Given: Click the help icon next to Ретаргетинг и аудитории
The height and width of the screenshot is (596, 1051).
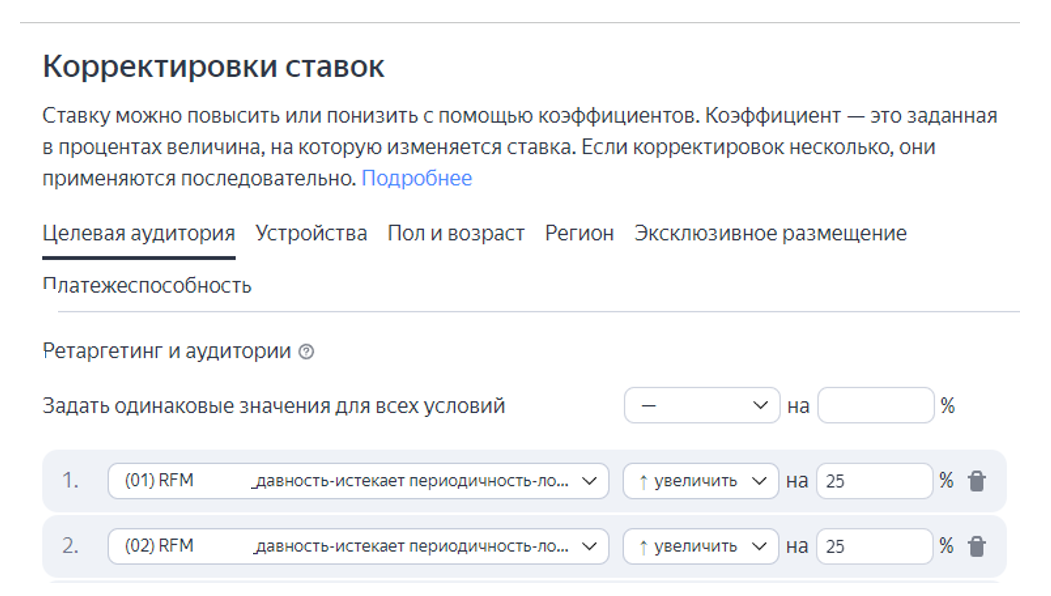Looking at the screenshot, I should (307, 352).
